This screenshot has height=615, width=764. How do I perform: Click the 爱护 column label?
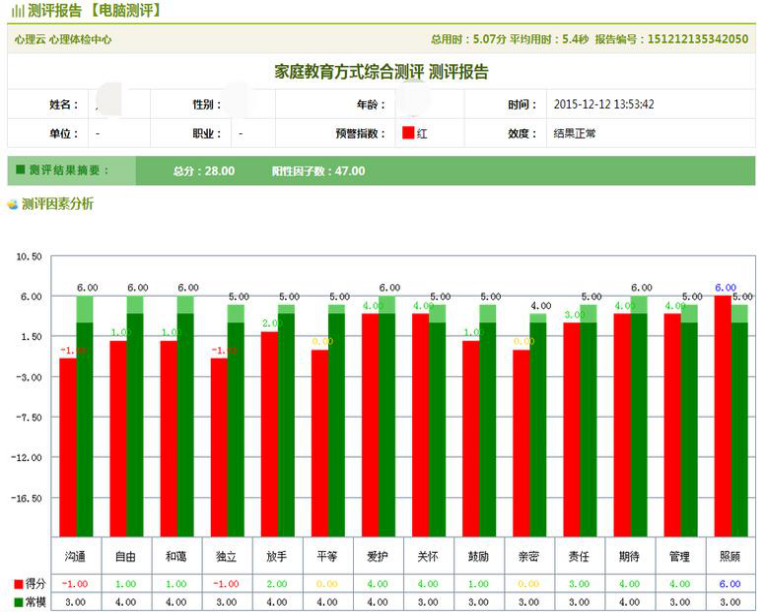pyautogui.click(x=377, y=556)
